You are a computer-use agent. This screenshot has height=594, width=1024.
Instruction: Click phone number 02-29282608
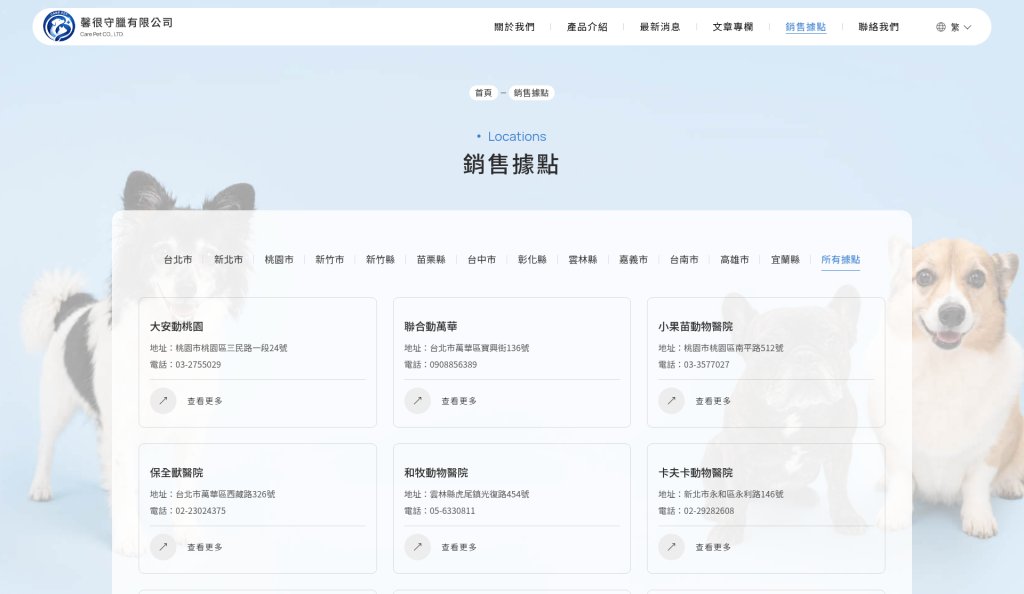pyautogui.click(x=709, y=510)
